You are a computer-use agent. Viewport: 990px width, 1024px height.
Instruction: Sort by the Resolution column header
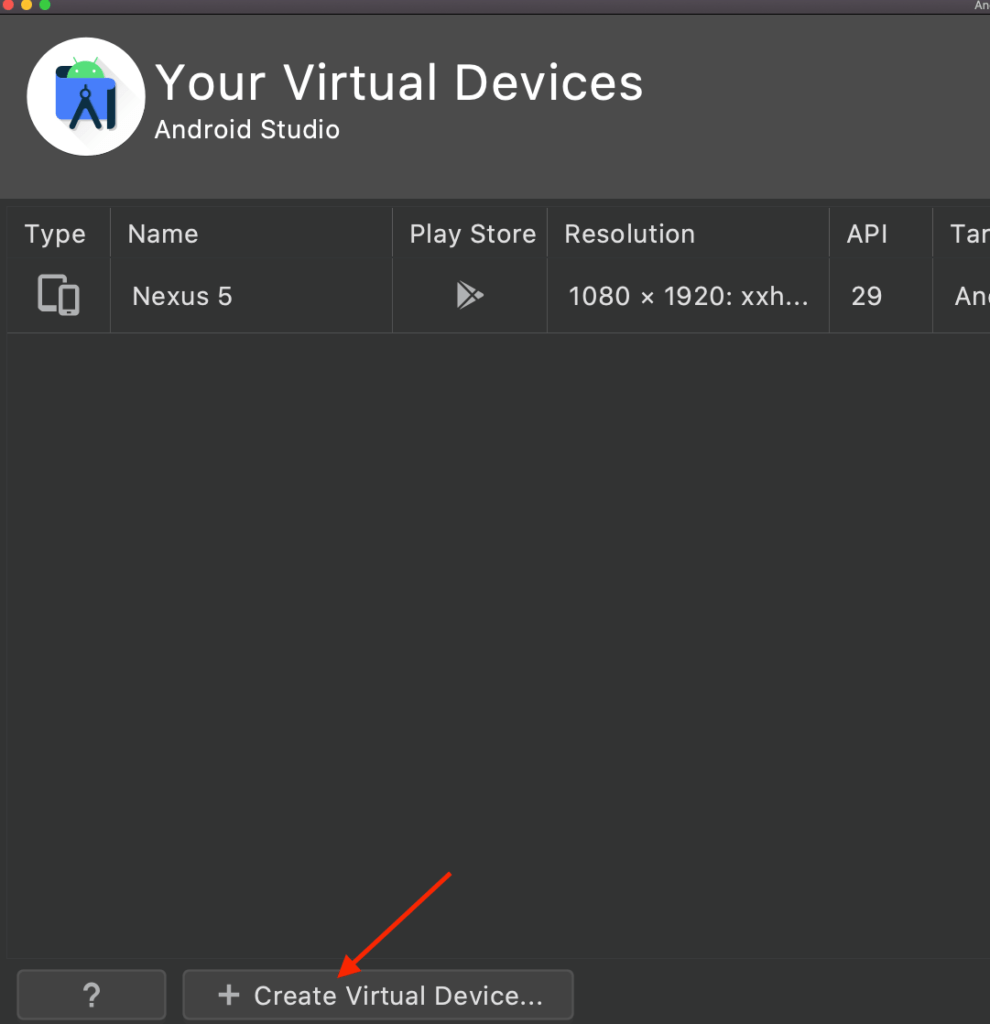688,234
